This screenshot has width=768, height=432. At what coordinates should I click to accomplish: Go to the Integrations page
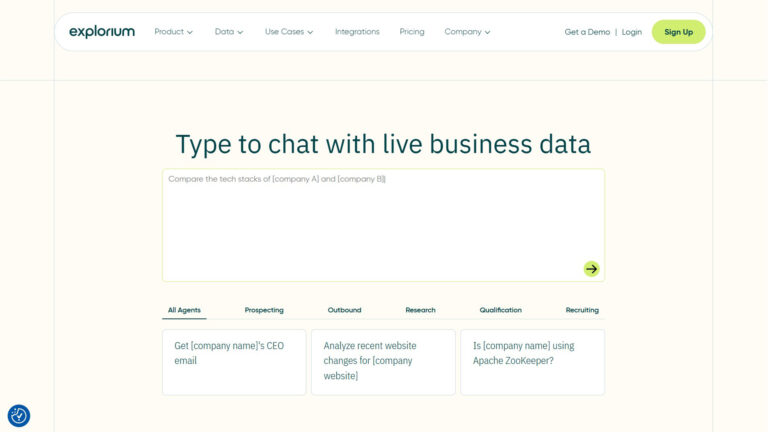[x=357, y=32]
